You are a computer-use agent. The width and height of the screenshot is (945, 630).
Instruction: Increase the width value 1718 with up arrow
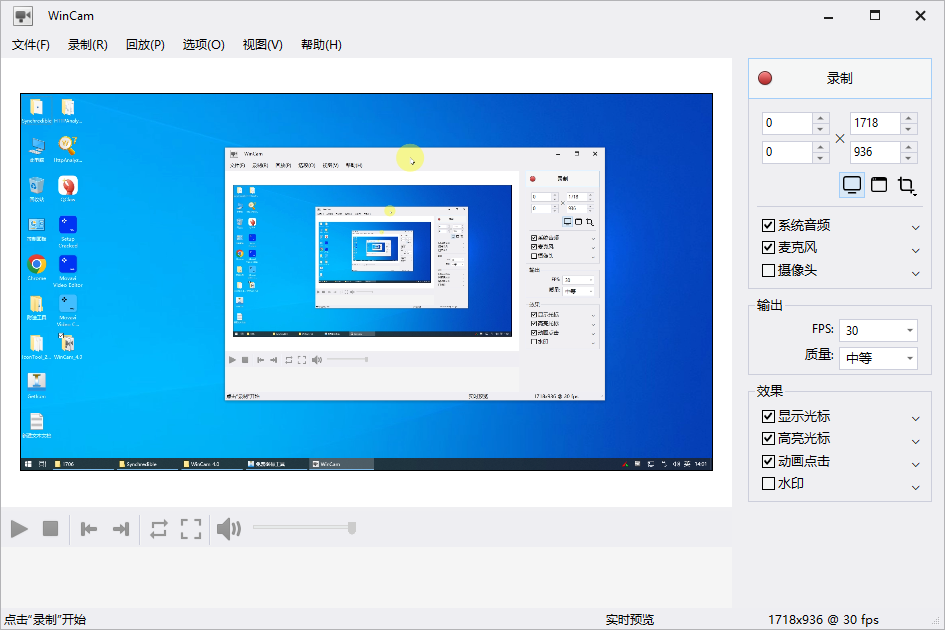pos(908,118)
